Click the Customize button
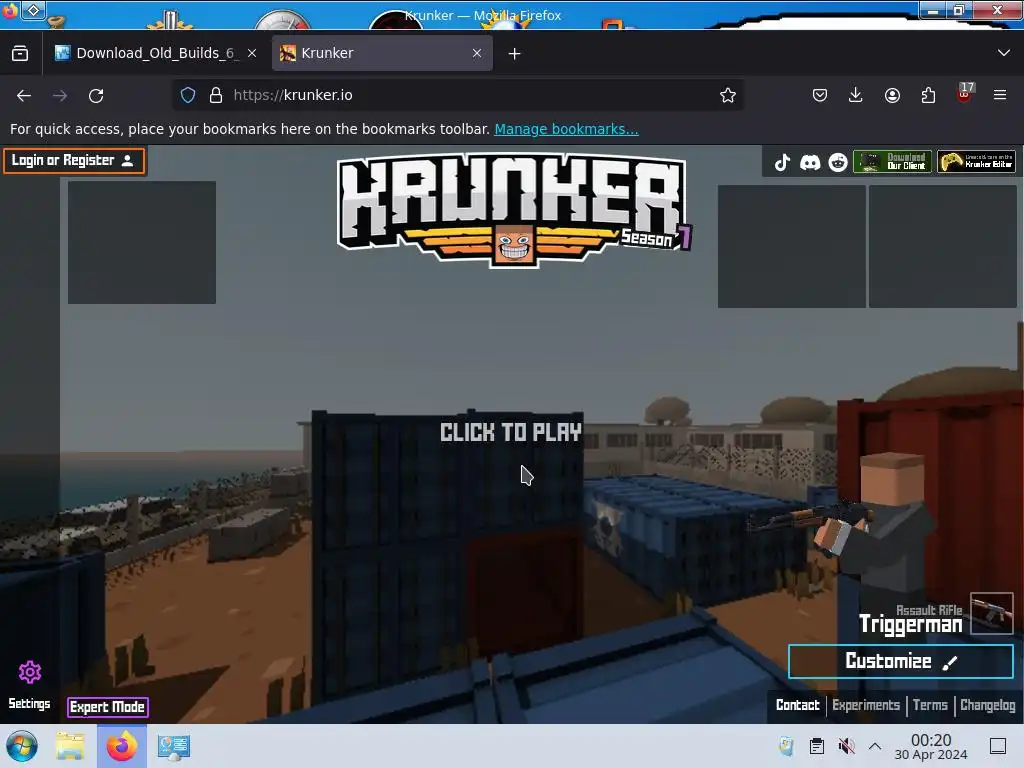The height and width of the screenshot is (768, 1024). pos(901,662)
